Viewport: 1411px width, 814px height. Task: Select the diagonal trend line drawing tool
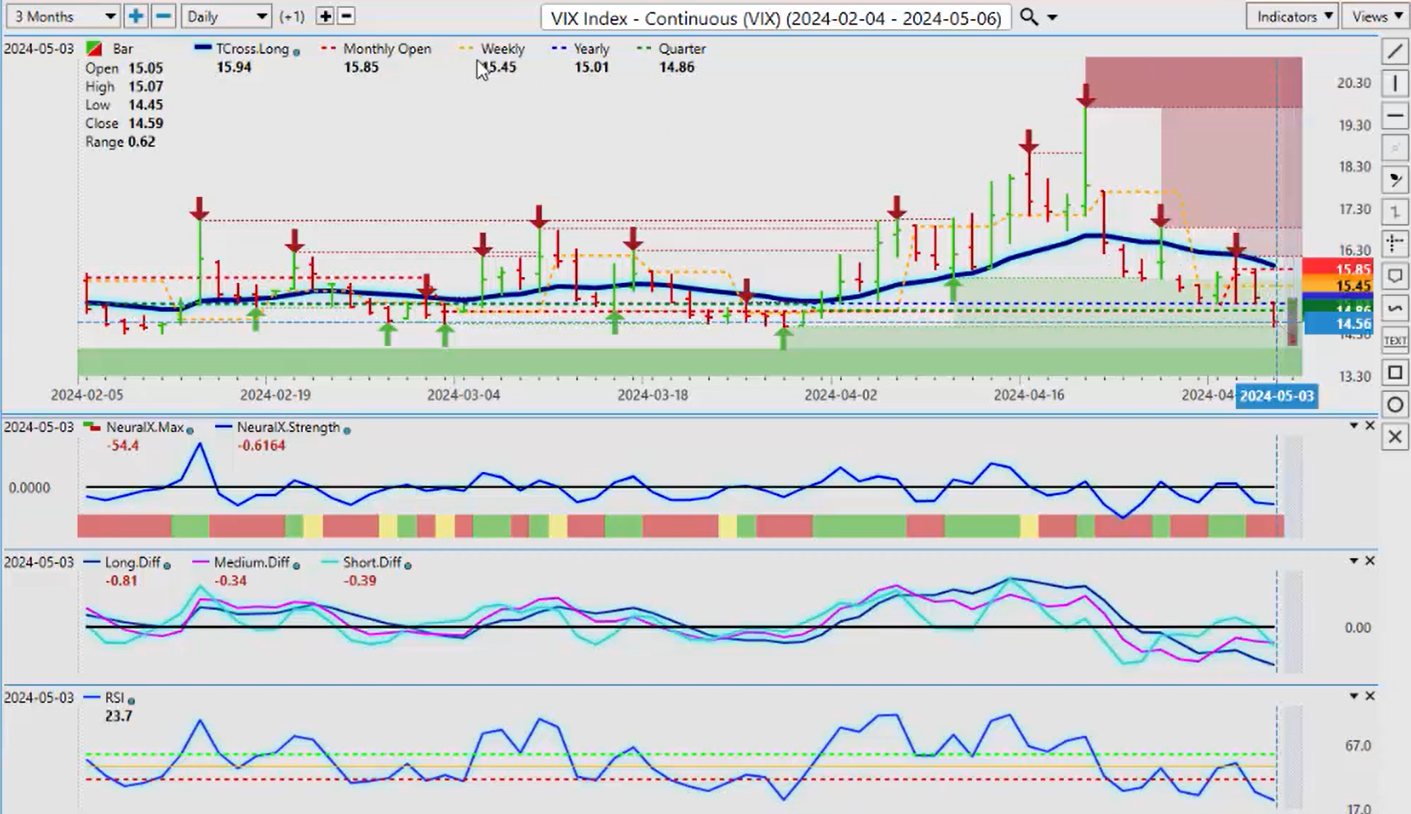(x=1395, y=52)
